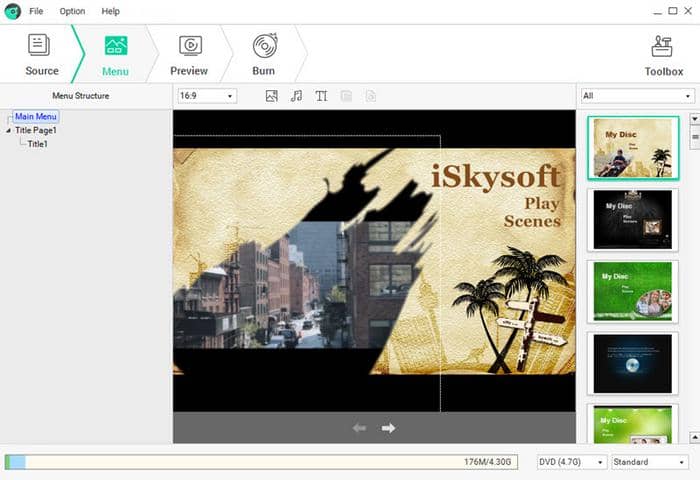Screen dimensions: 700x480
Task: Open the File menu
Action: point(36,11)
